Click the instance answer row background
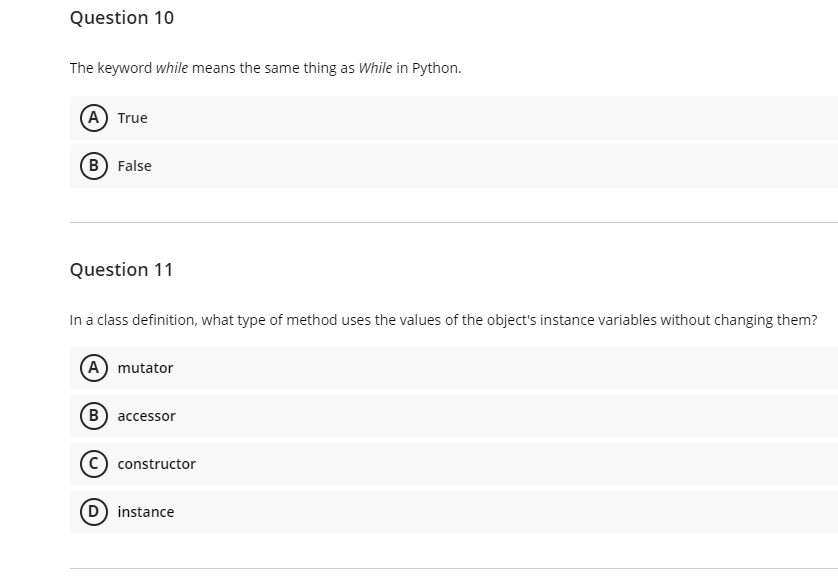The image size is (838, 584). [450, 512]
